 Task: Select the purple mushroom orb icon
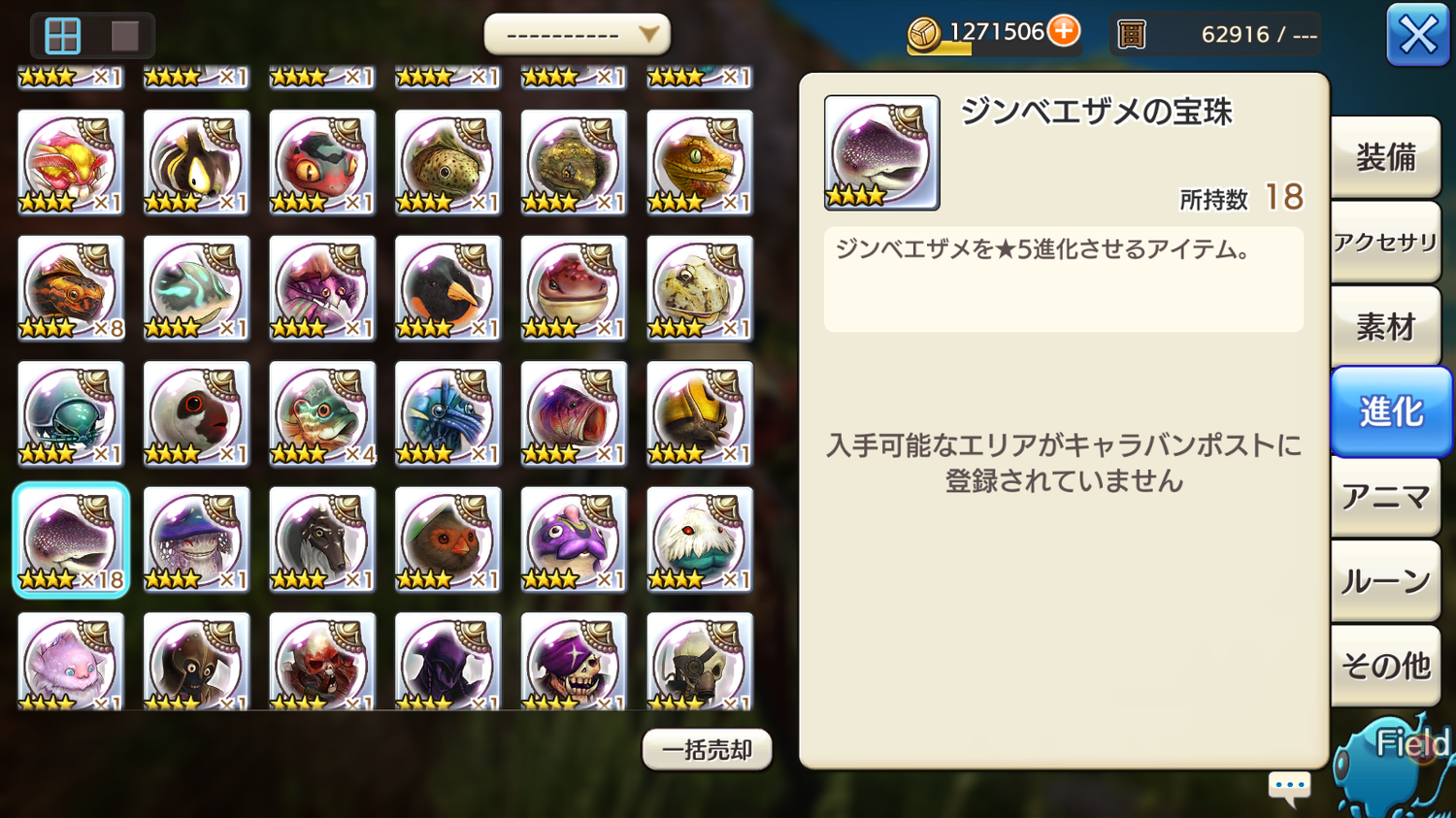click(196, 540)
